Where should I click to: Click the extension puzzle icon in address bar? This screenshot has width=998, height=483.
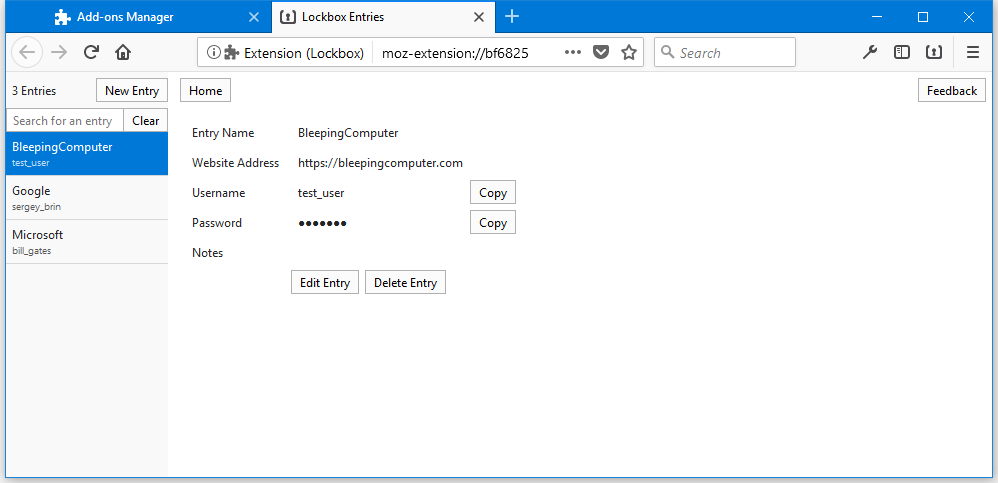[231, 53]
